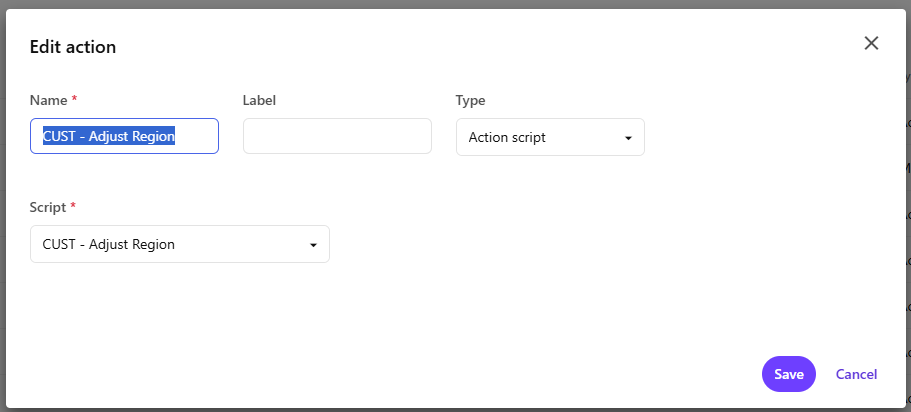Click the red asterisk beside Name
This screenshot has width=911, height=412.
point(75,100)
